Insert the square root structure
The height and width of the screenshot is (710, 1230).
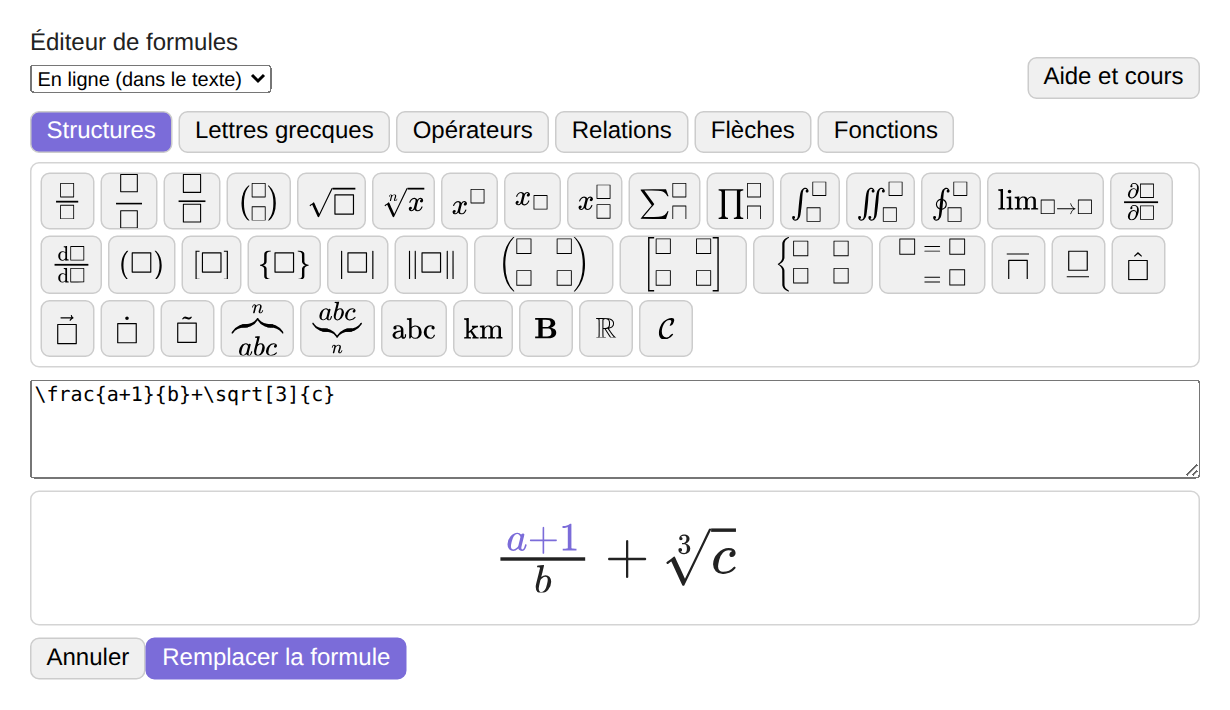pyautogui.click(x=332, y=201)
